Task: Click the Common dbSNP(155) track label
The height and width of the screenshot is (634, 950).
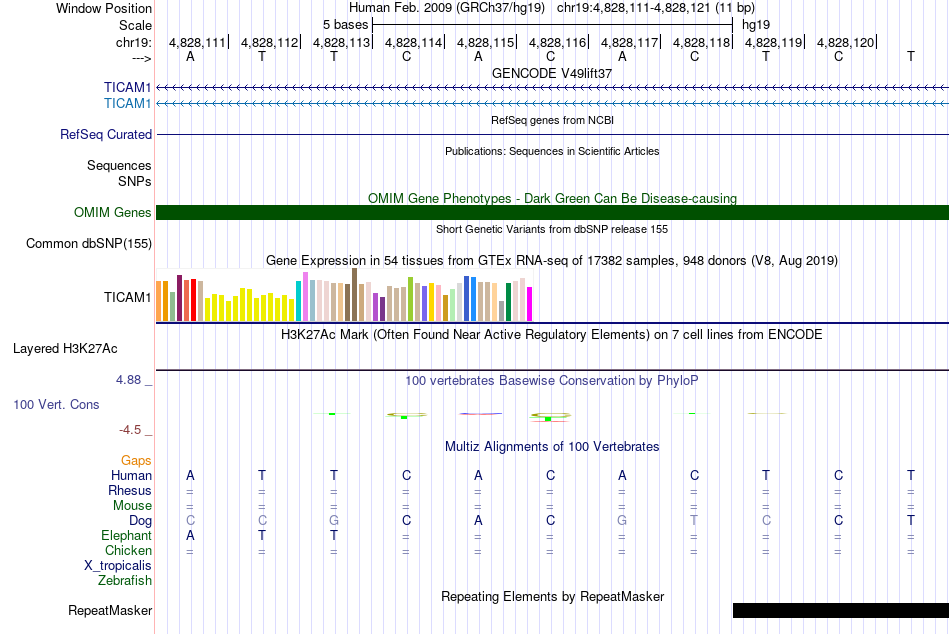Action: coord(89,244)
